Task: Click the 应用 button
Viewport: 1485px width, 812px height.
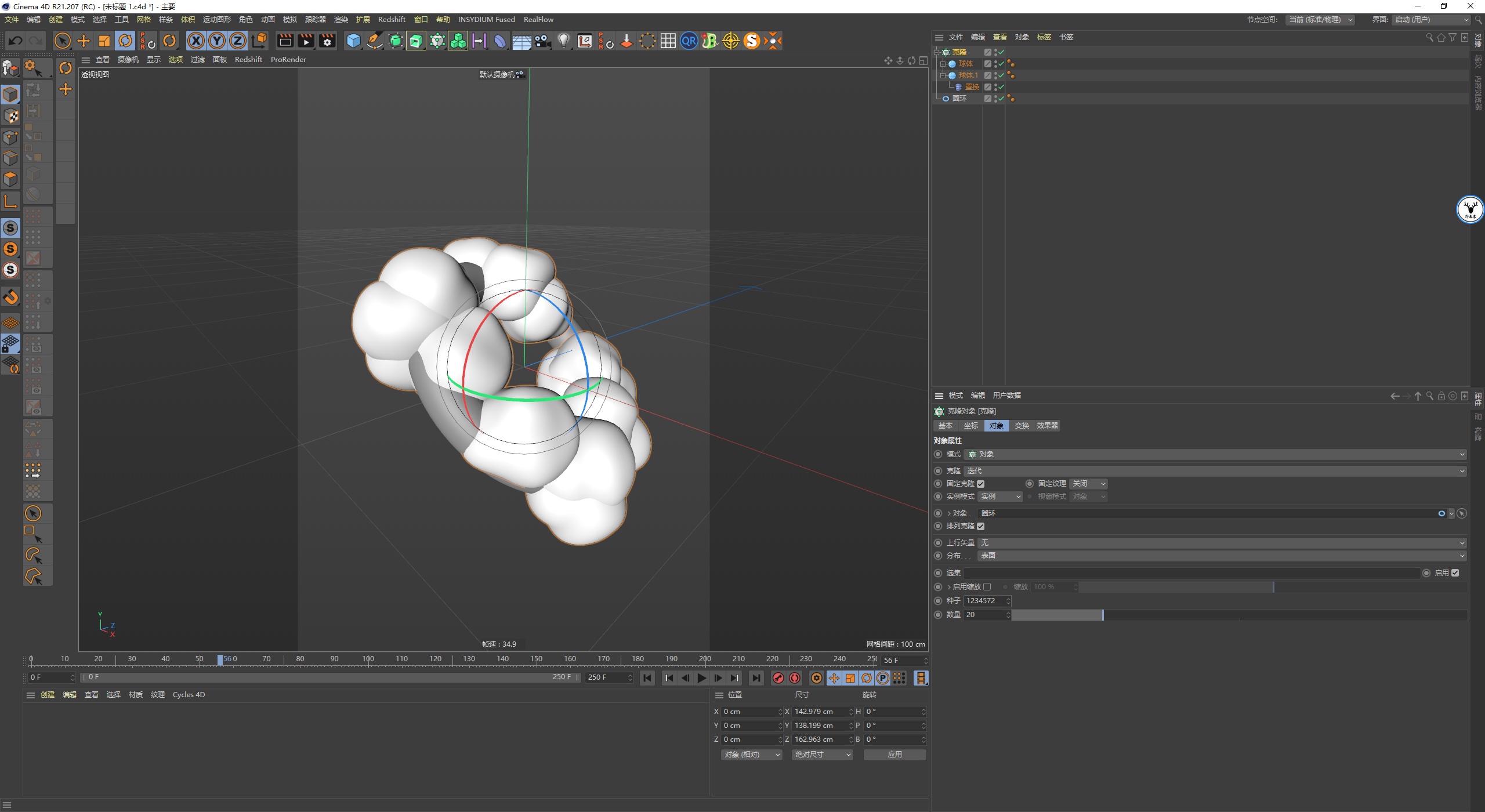Action: (x=894, y=755)
